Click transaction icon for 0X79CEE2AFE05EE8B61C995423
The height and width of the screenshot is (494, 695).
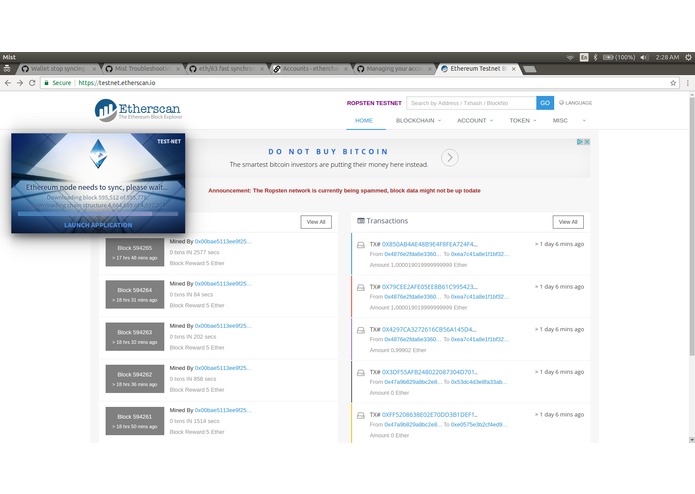(x=361, y=288)
